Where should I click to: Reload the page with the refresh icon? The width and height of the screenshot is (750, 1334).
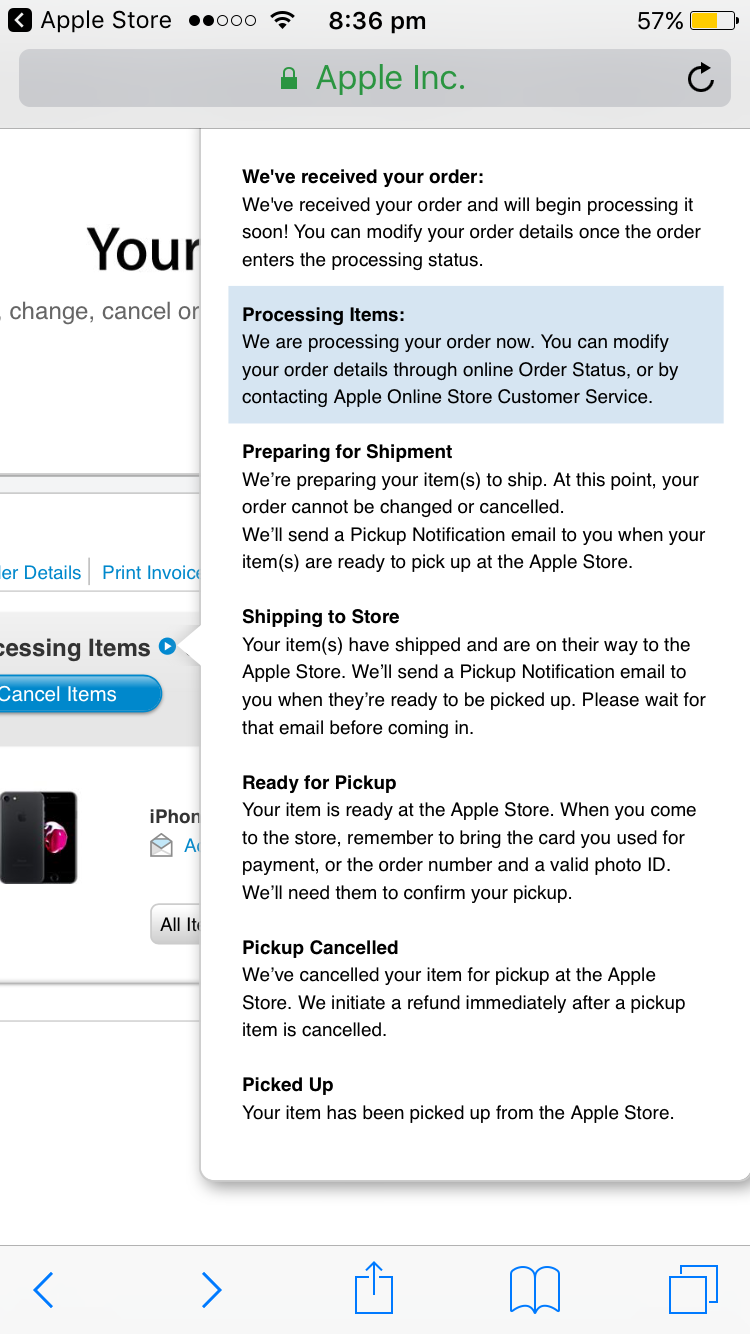(701, 78)
